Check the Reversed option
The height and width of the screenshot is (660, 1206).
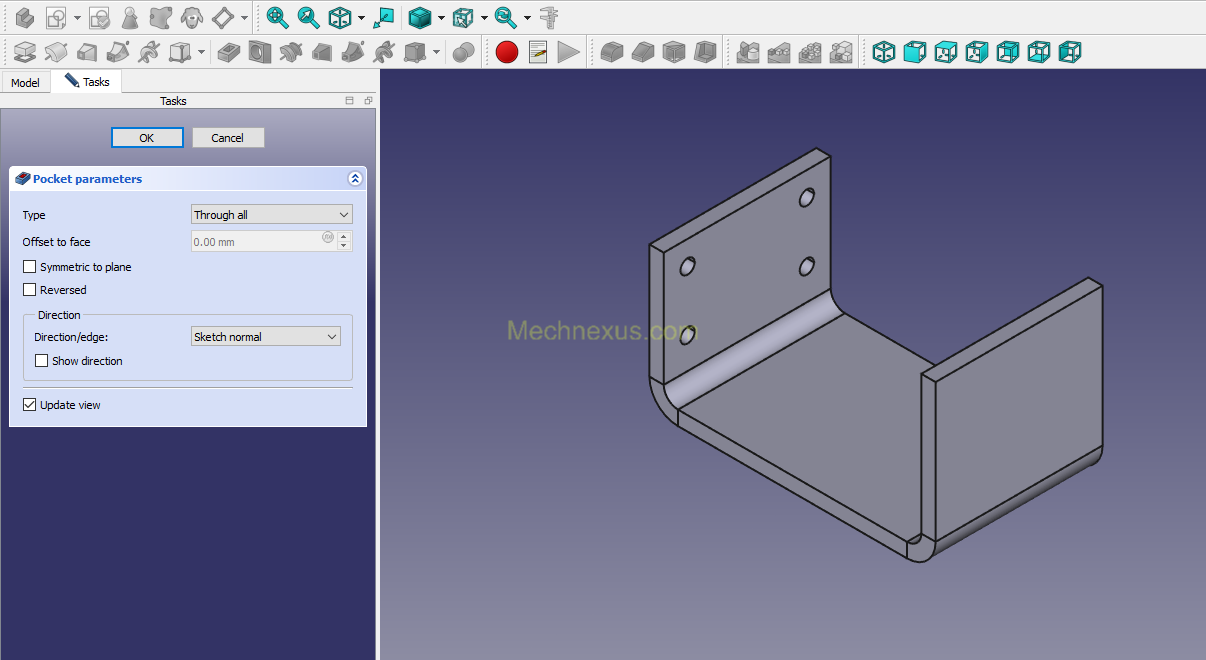(30, 290)
